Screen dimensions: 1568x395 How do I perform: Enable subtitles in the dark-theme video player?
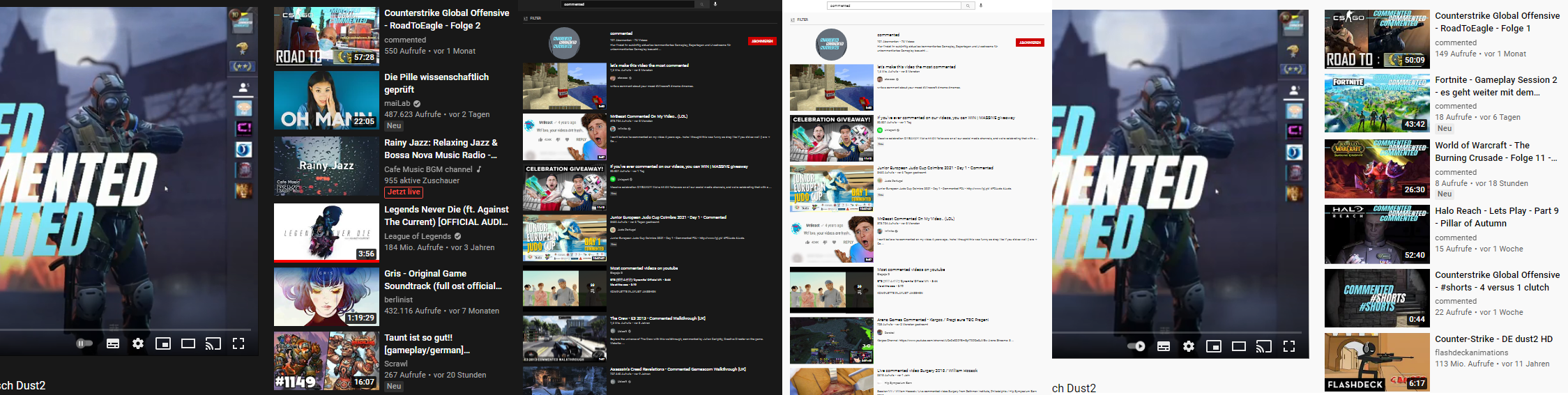pos(113,343)
